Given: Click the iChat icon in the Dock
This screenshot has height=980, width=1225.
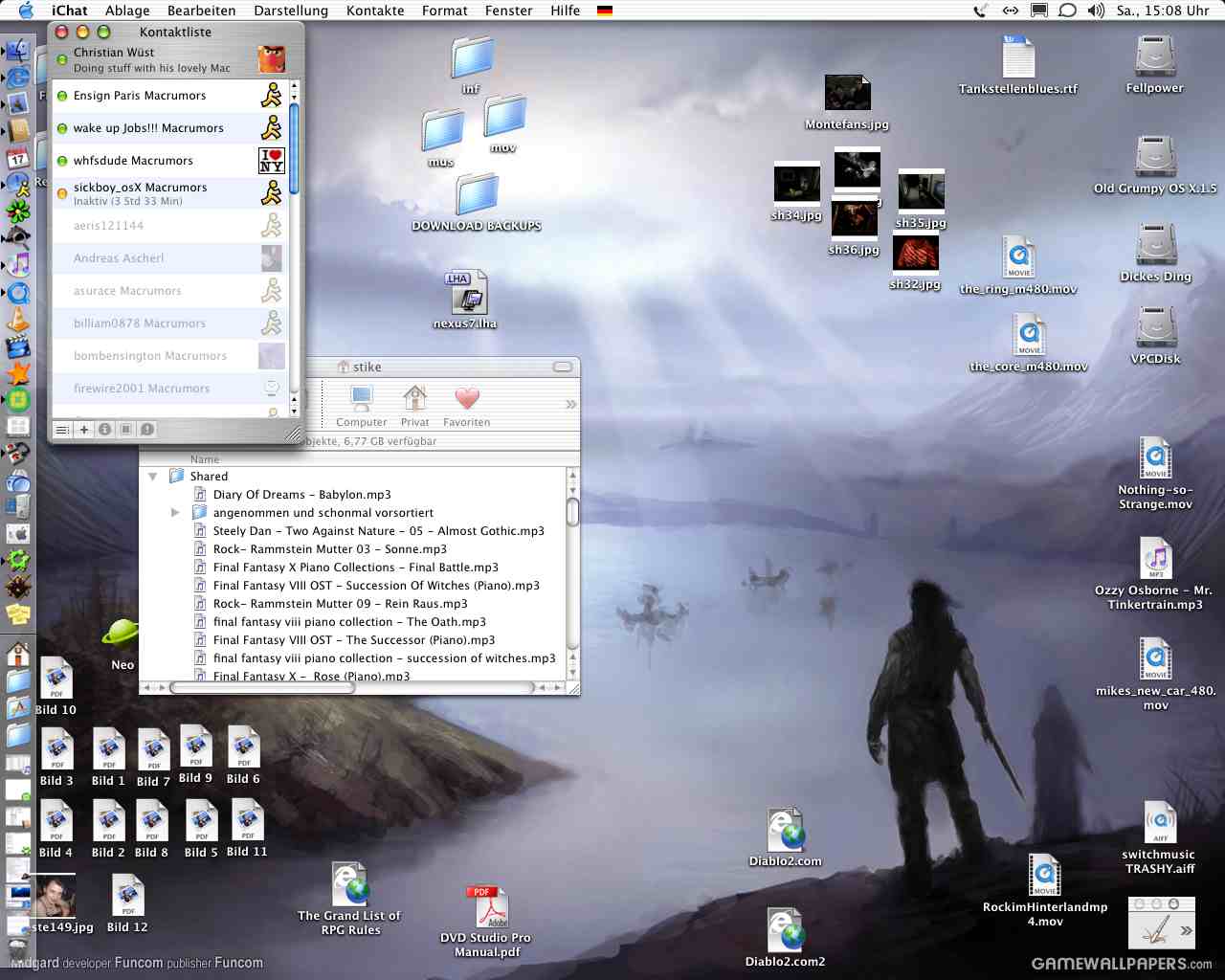Looking at the screenshot, I should (17, 184).
